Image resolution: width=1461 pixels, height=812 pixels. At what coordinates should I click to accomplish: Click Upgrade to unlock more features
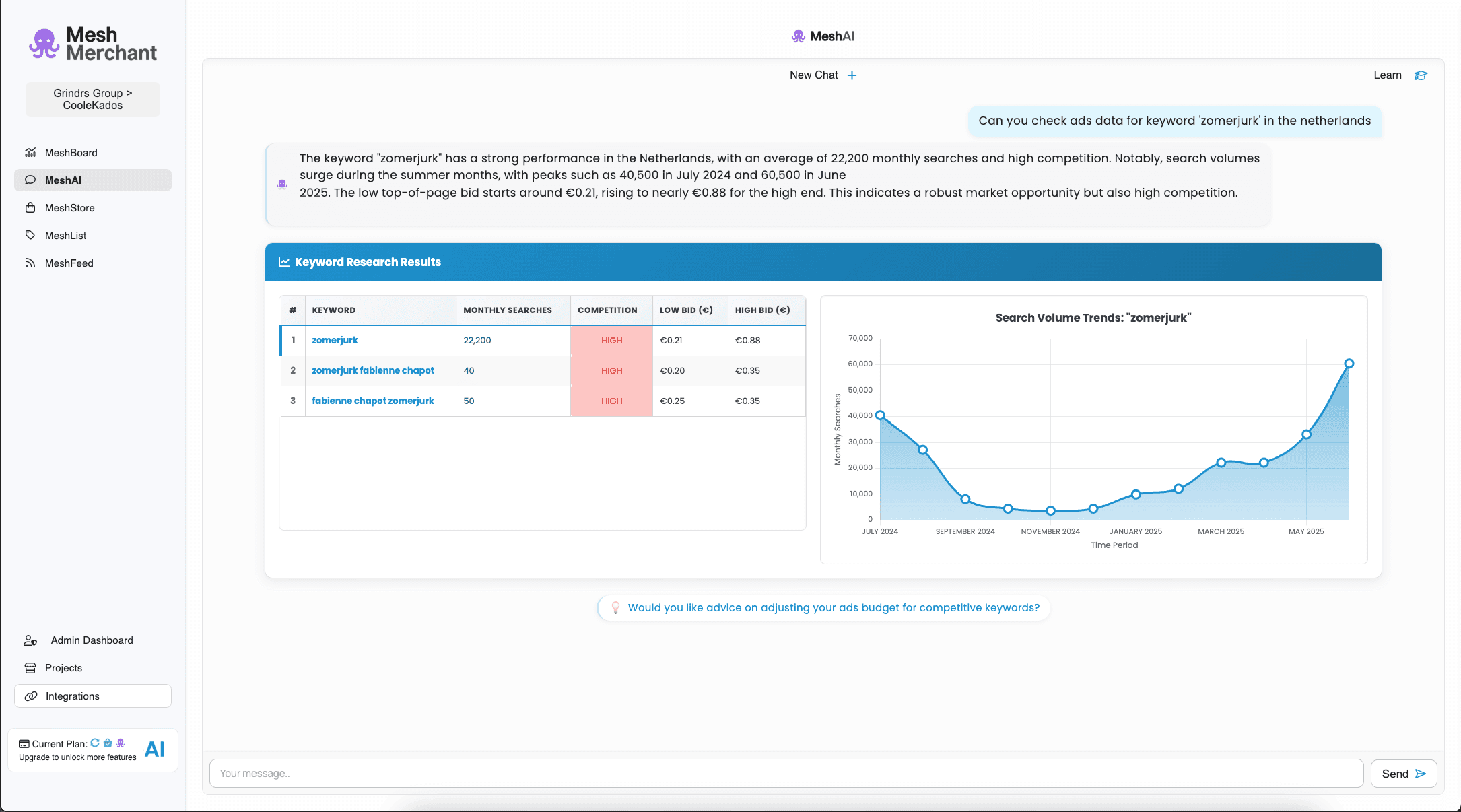click(77, 757)
